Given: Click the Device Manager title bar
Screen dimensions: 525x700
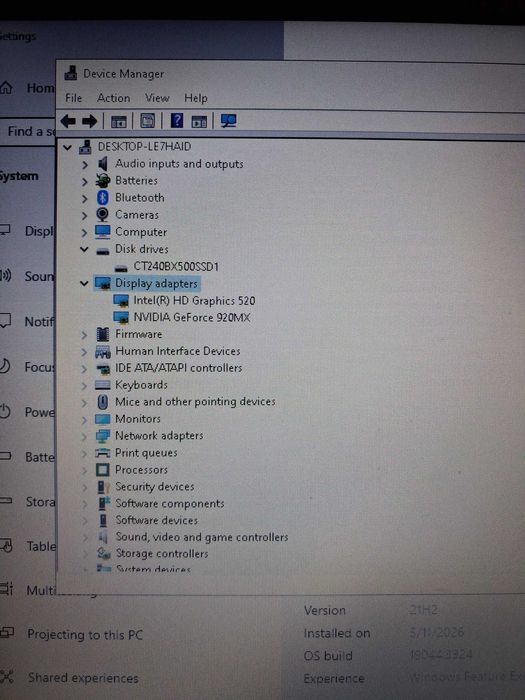Looking at the screenshot, I should (x=290, y=74).
